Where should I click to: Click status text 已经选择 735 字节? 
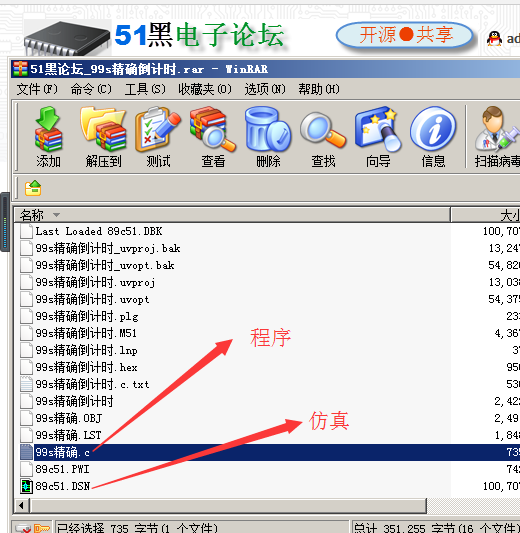(138, 528)
